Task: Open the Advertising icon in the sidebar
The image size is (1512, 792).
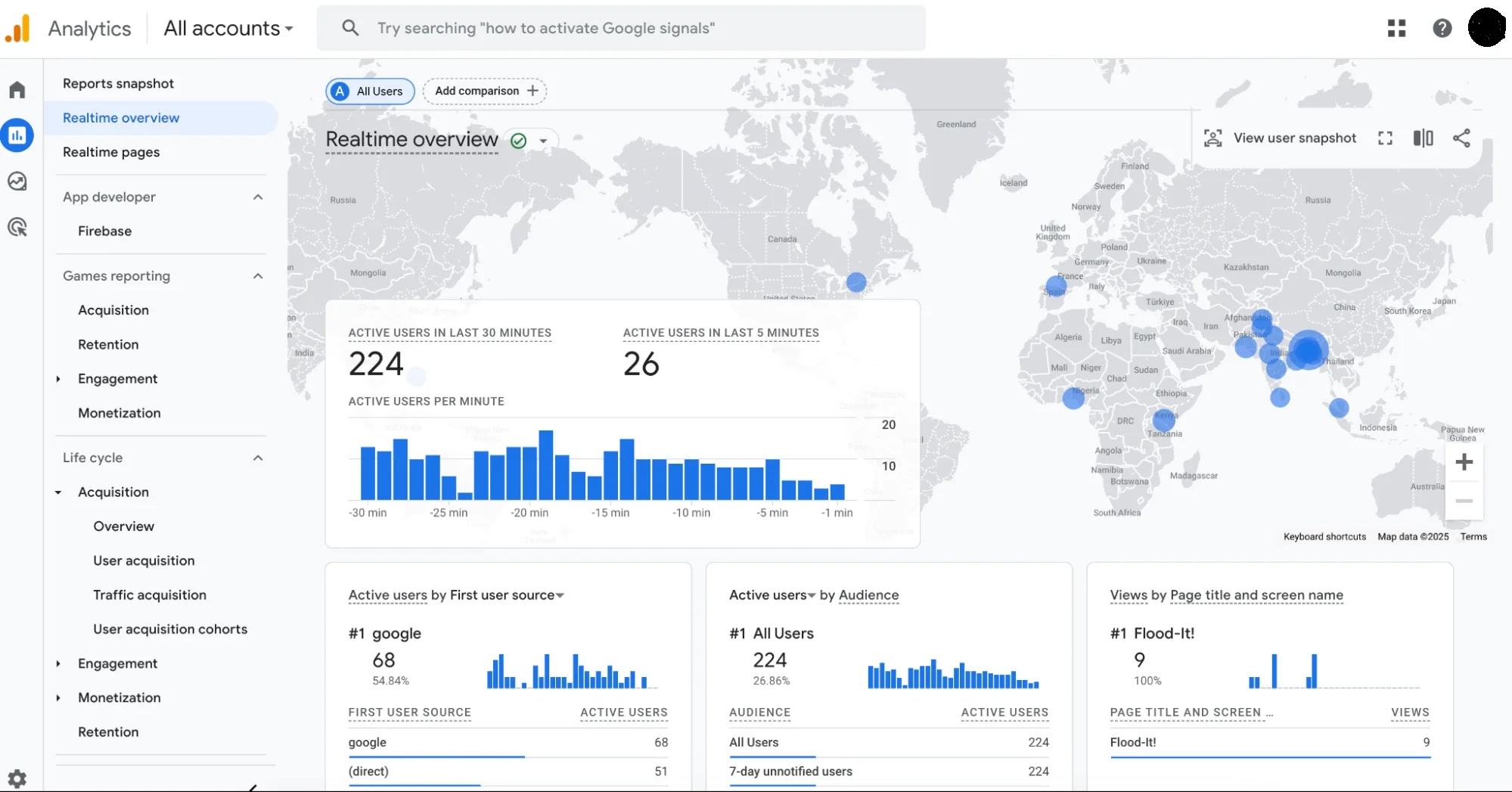Action: click(x=17, y=227)
